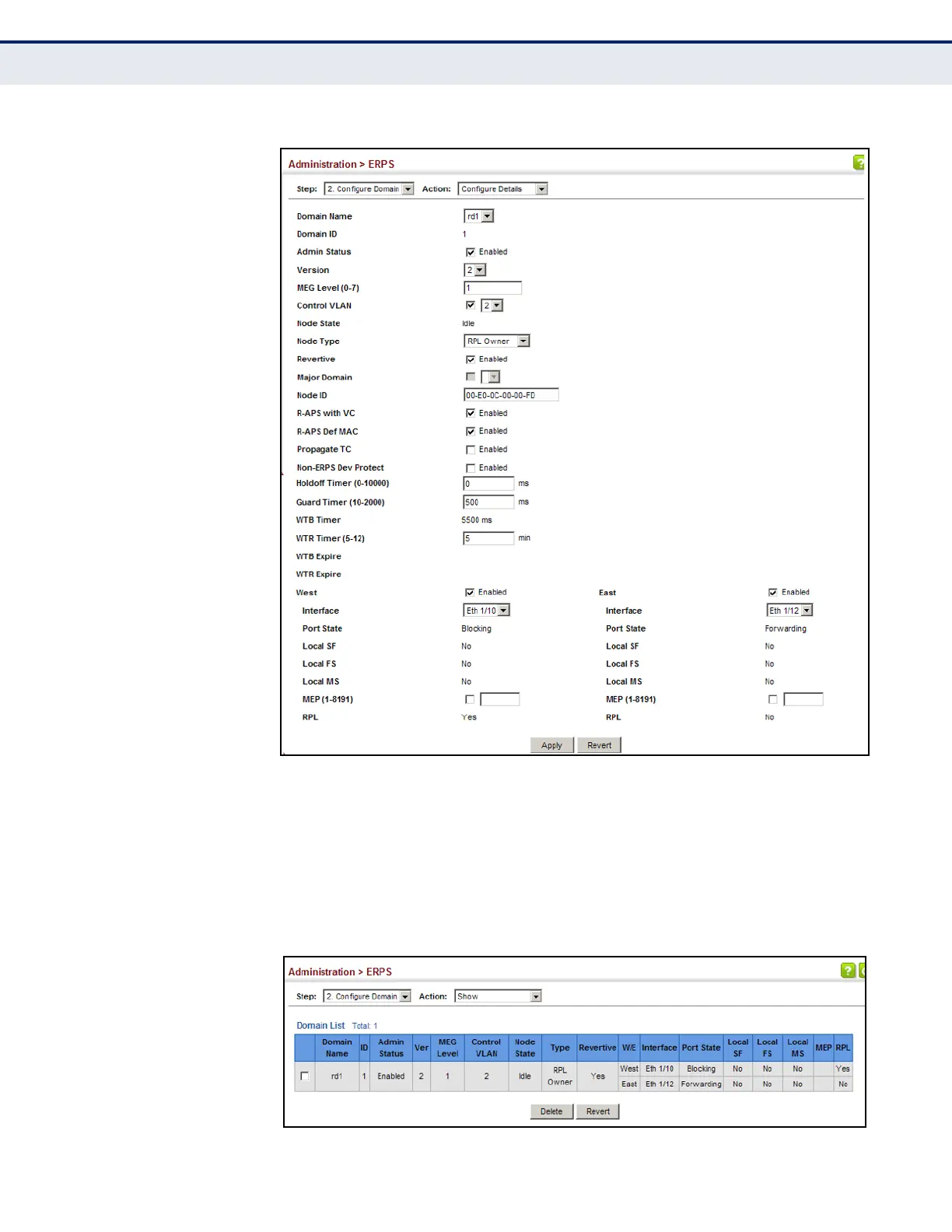Click the Delete button under Domain List
952x1232 pixels.
click(x=551, y=1111)
